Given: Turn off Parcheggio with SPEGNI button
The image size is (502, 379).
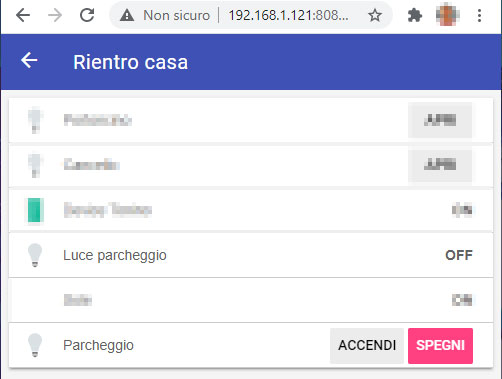Looking at the screenshot, I should click(x=440, y=346).
